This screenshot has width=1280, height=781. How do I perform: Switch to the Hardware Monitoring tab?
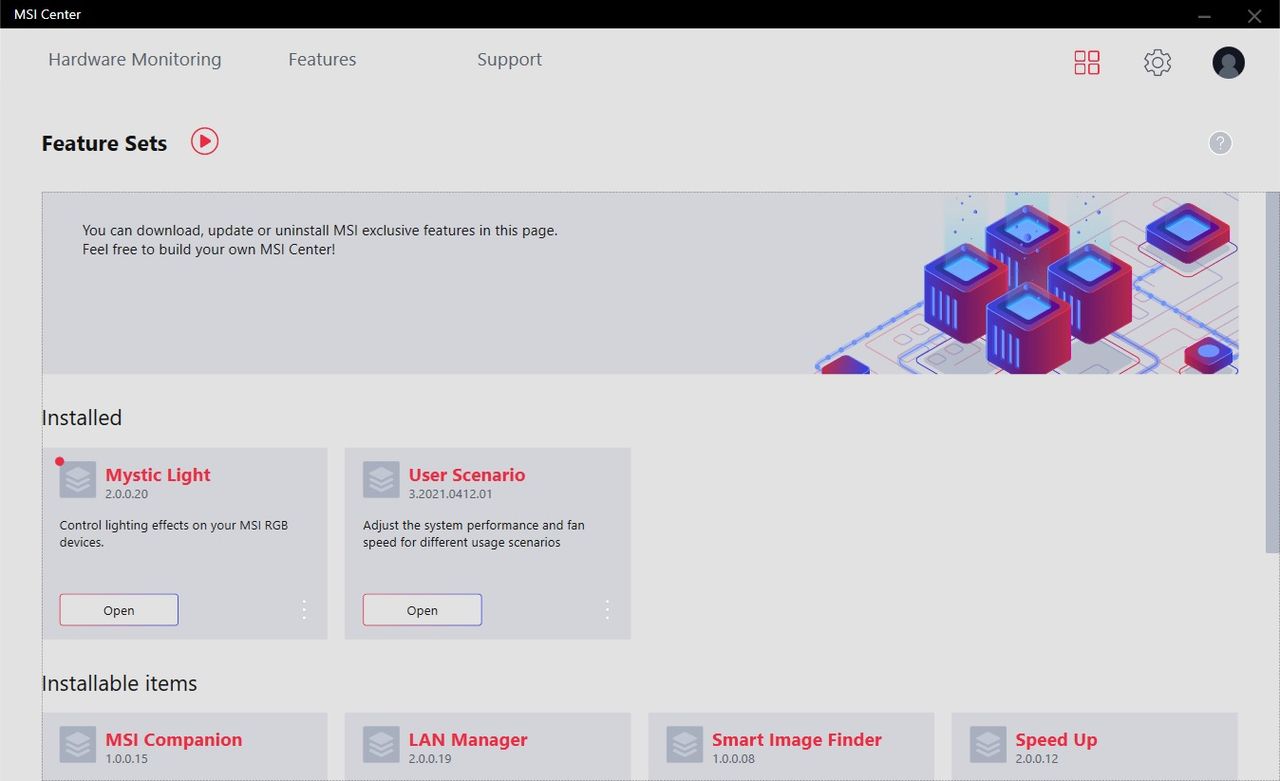tap(135, 60)
